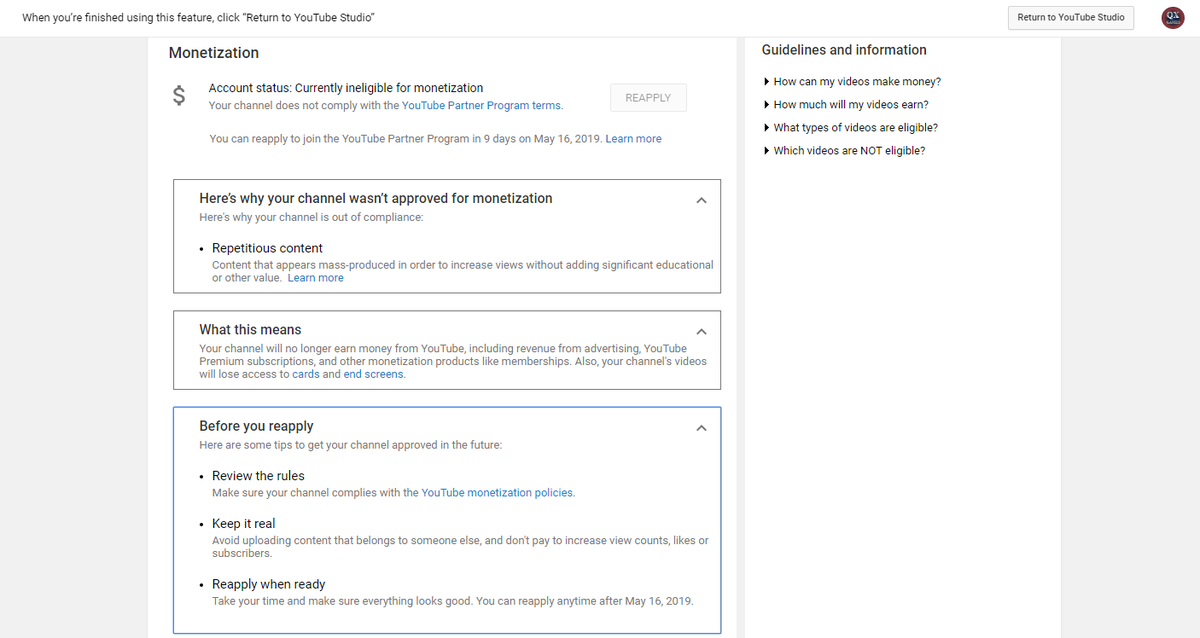Click the Guidelines and information heading

coord(844,50)
